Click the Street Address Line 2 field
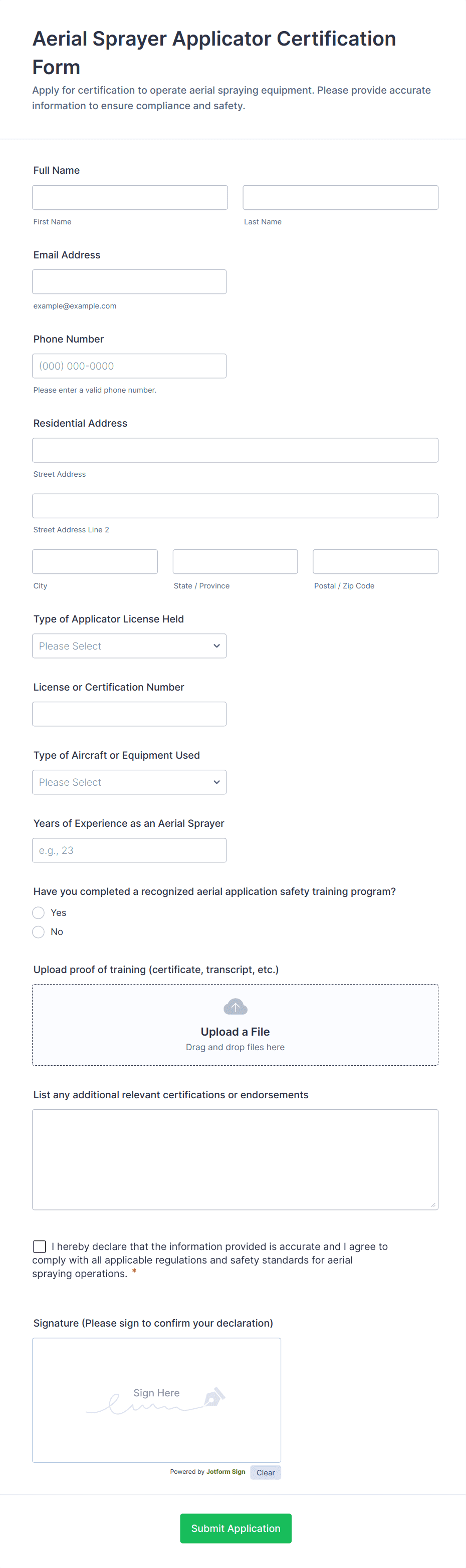Screen dimensions: 466x1568 click(x=235, y=506)
